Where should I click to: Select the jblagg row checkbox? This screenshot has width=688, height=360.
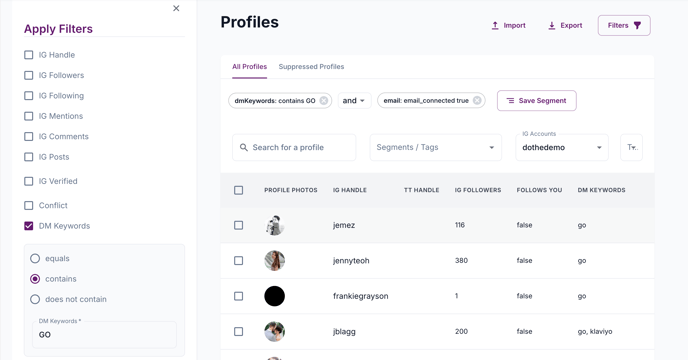238,332
